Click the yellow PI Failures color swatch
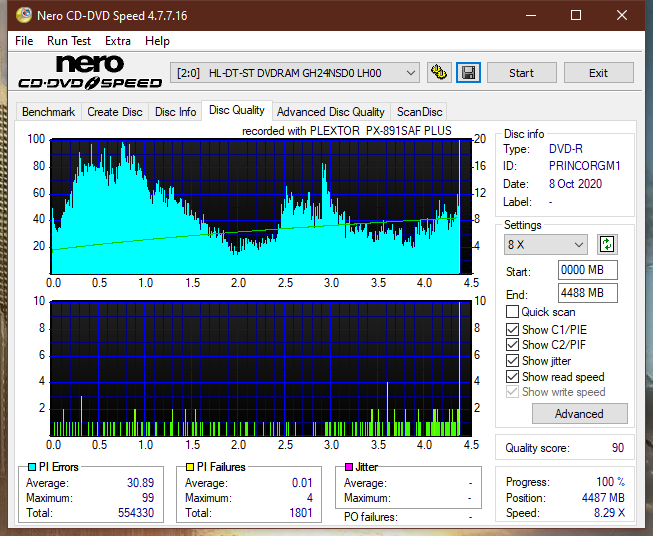 [190, 467]
